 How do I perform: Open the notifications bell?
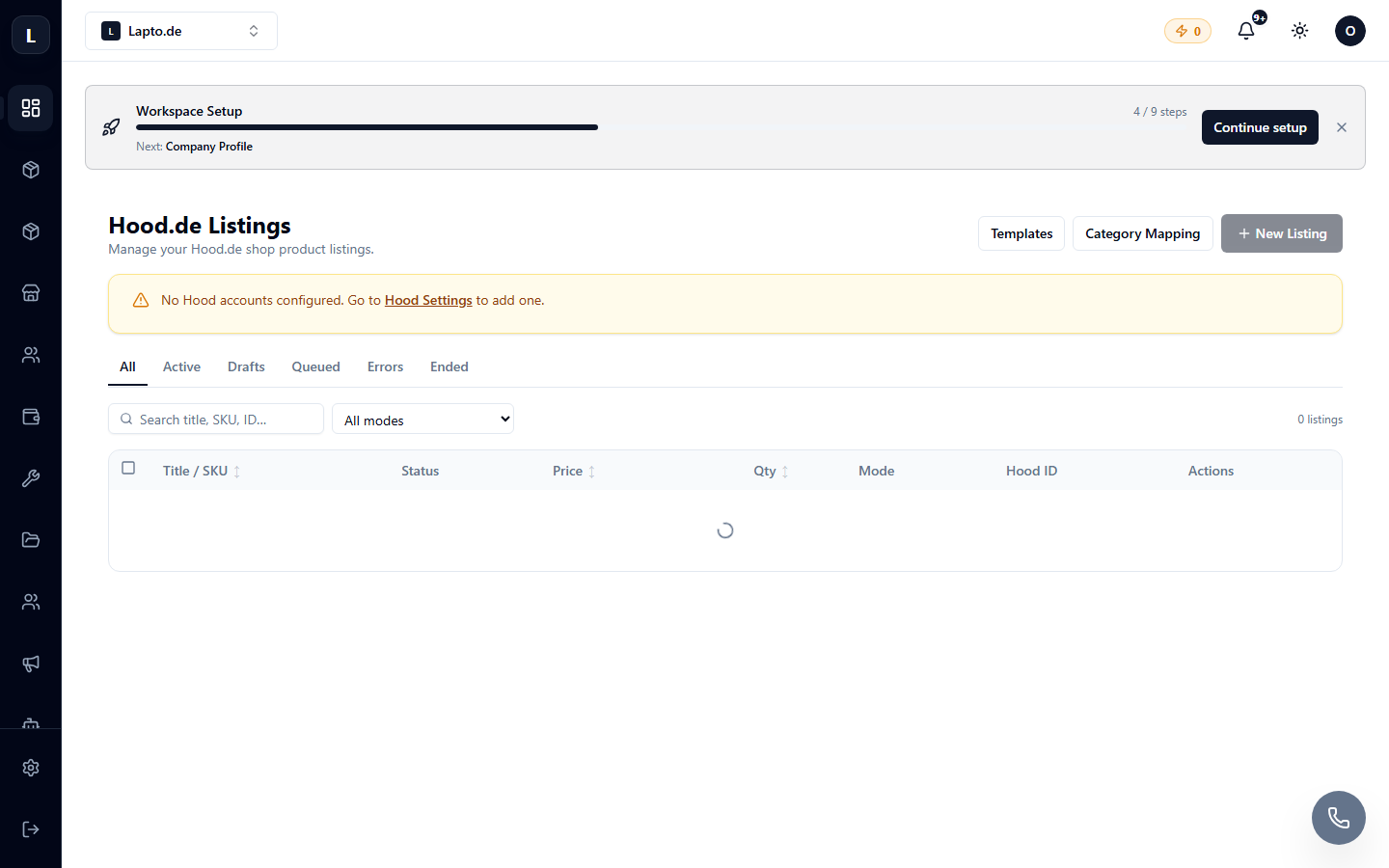point(1246,31)
